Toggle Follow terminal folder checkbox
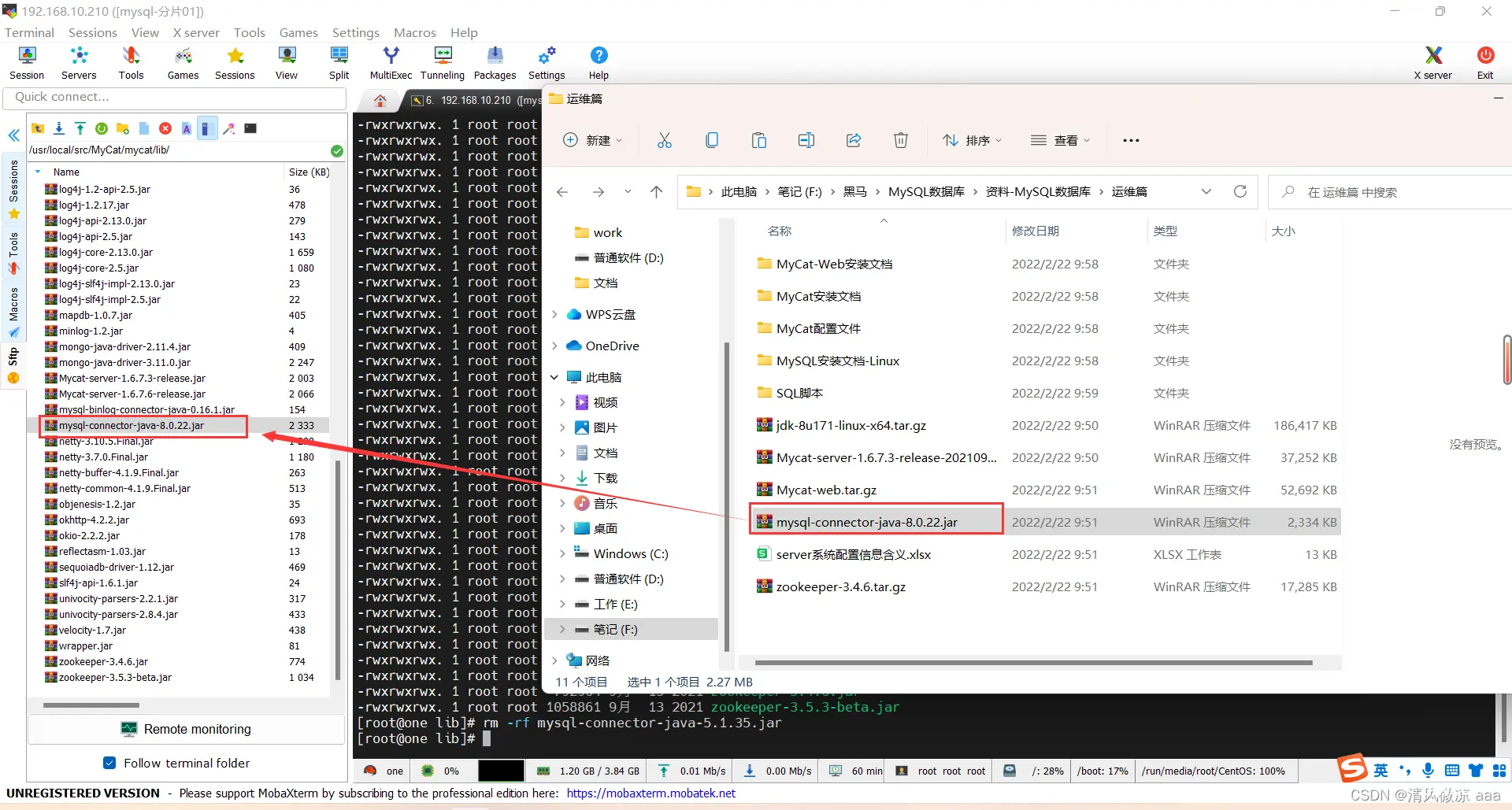This screenshot has width=1512, height=810. tap(109, 763)
